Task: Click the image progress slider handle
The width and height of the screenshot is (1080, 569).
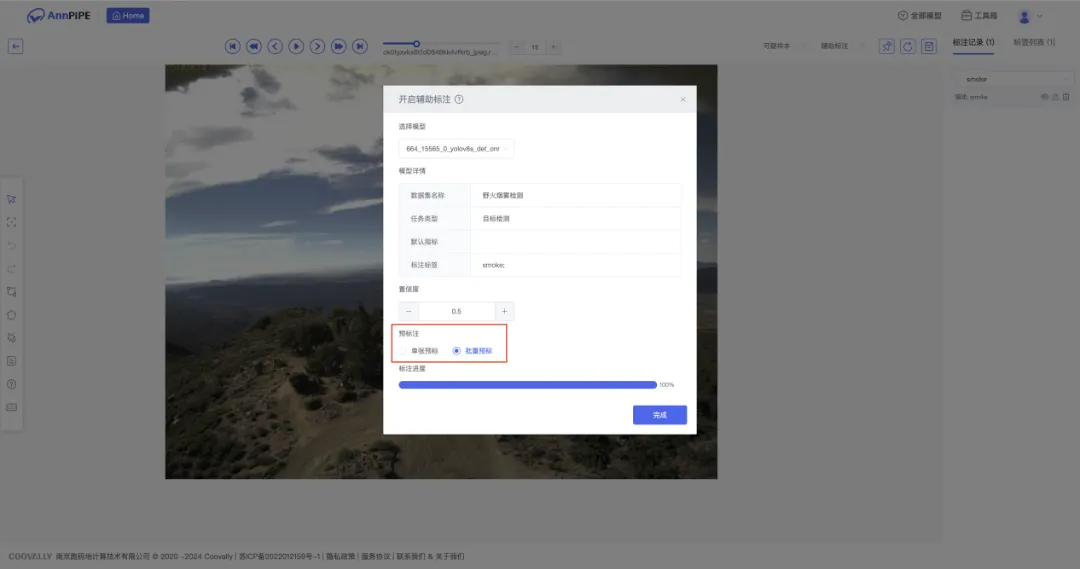Action: [x=417, y=44]
